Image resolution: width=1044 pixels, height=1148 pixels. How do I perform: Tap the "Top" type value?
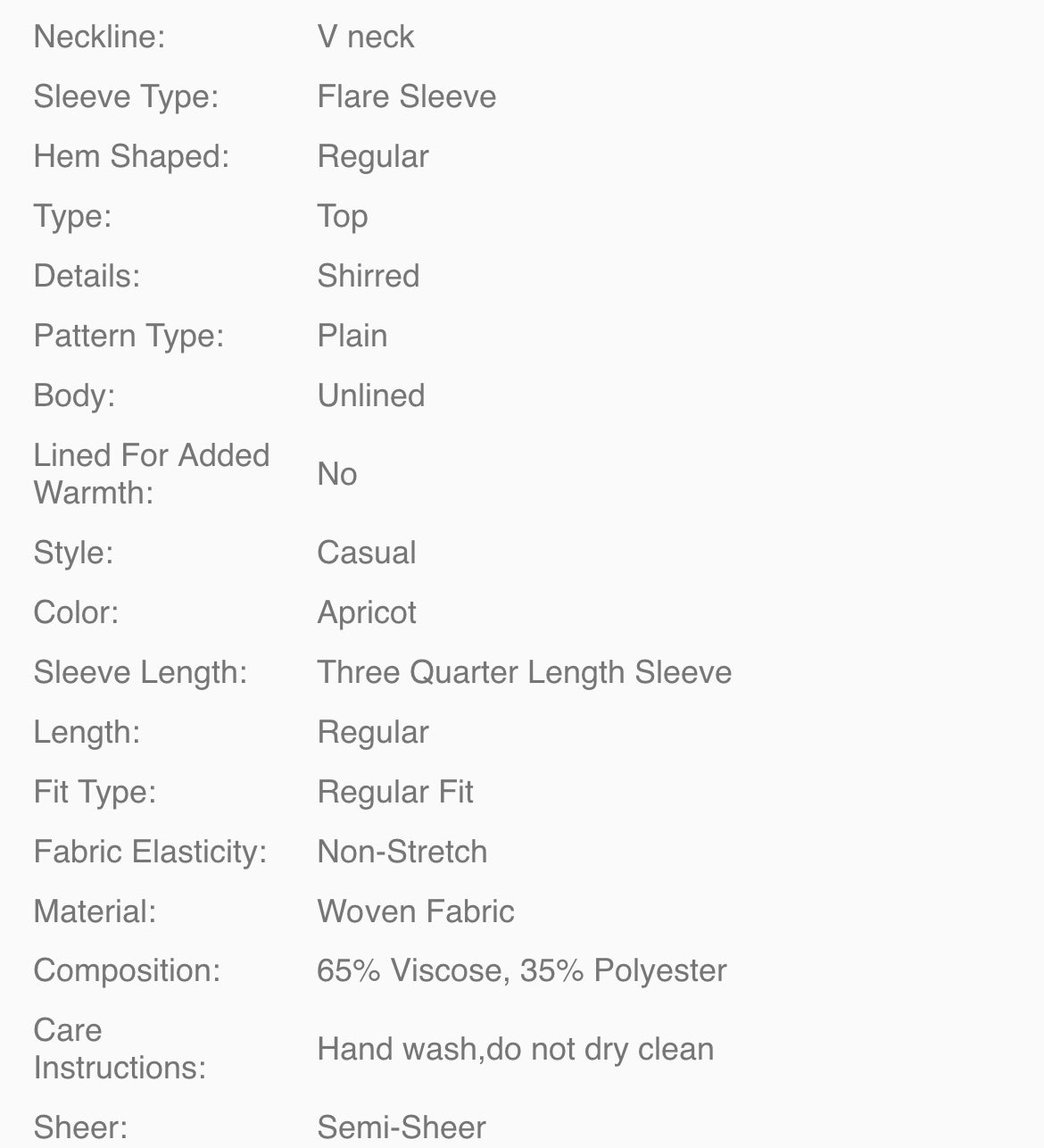tap(343, 216)
